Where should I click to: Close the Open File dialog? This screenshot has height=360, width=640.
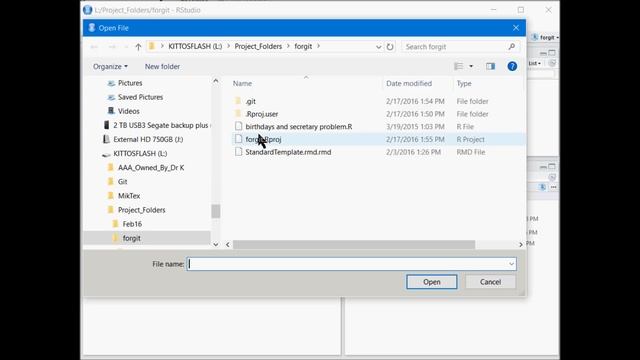(516, 28)
